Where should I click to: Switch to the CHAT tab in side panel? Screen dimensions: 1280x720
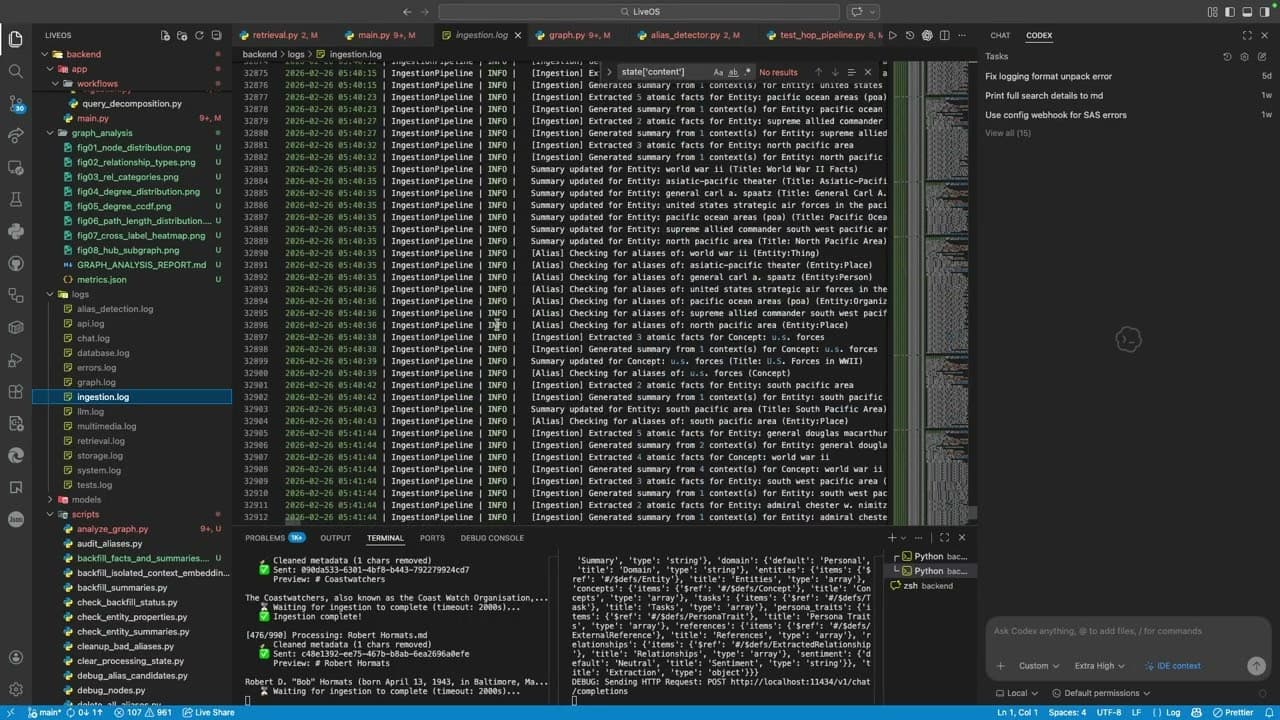click(1000, 35)
